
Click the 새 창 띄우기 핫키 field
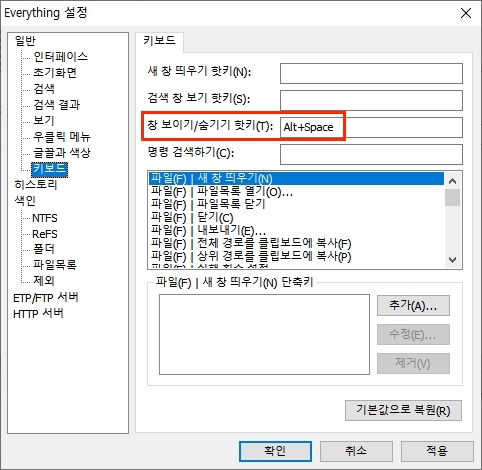[x=371, y=73]
